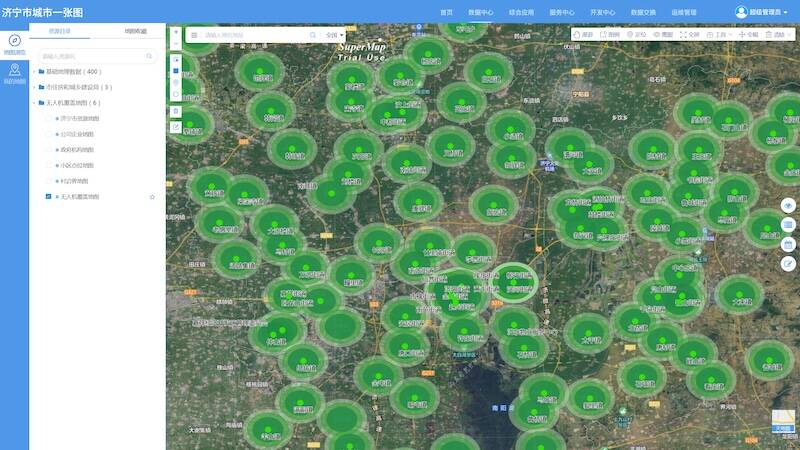Click the 济宁市城市一张图 title
Viewport: 800px width, 450px height.
click(x=42, y=12)
